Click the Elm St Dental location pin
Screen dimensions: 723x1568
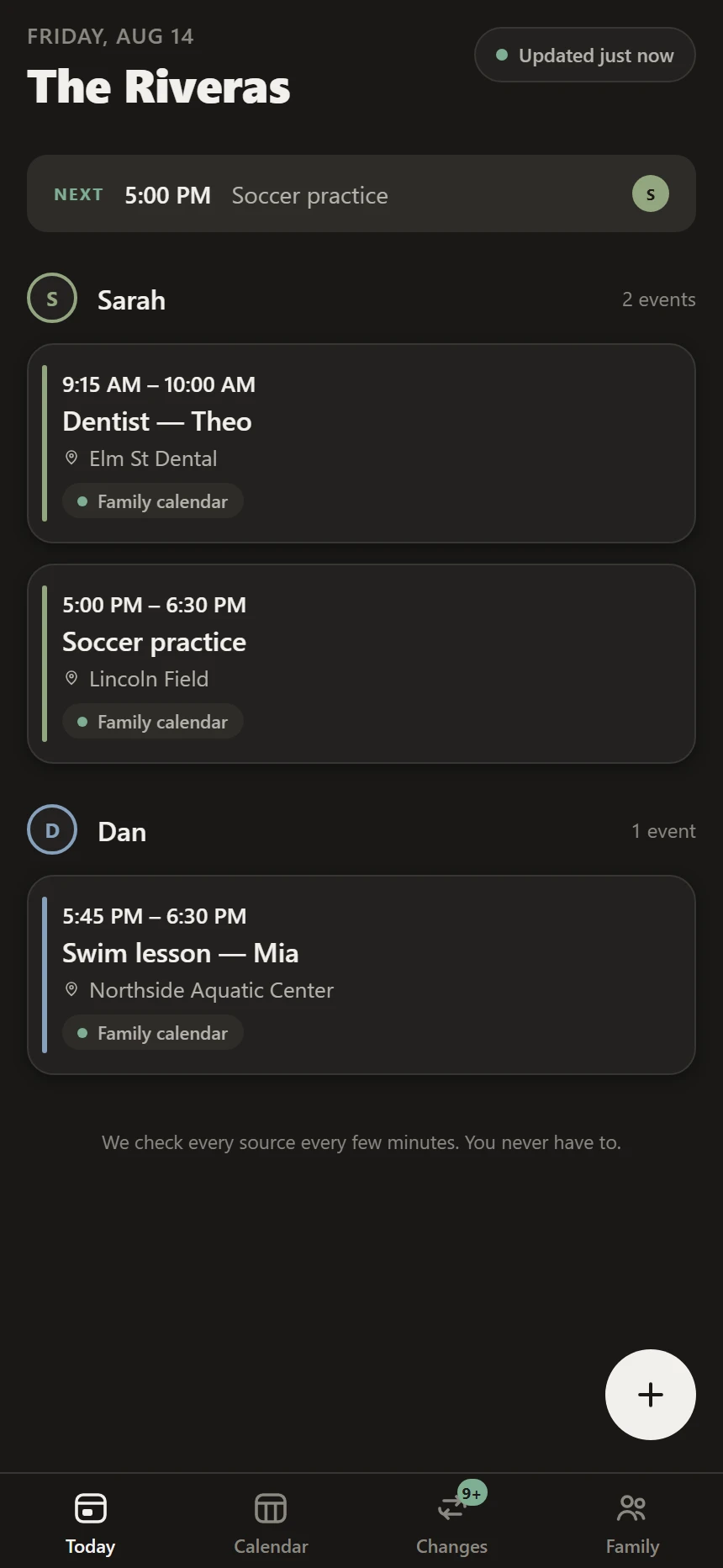pyautogui.click(x=71, y=458)
